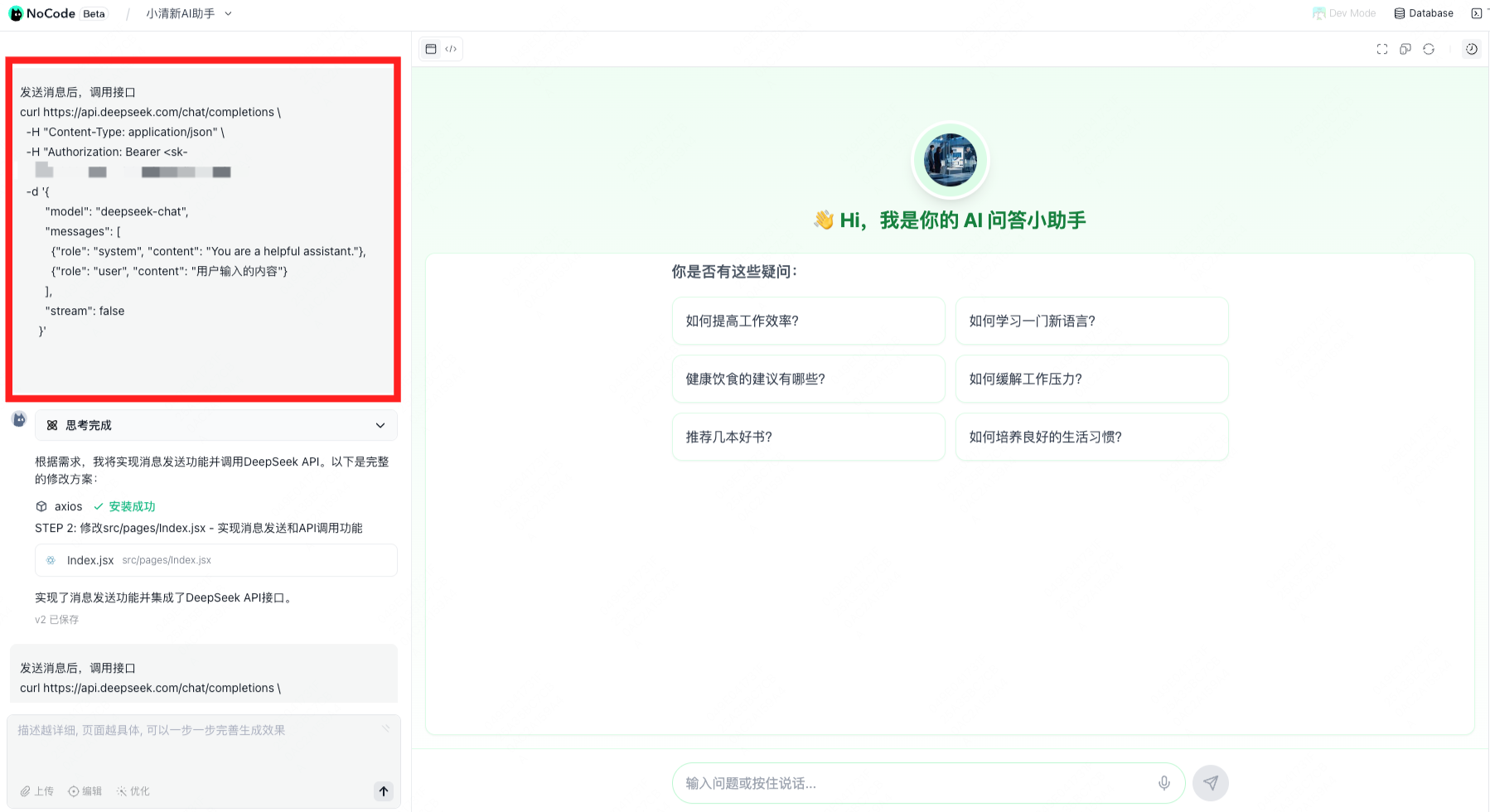Expand the prompt input with the corner arrow
This screenshot has height=812, width=1490.
pyautogui.click(x=385, y=729)
